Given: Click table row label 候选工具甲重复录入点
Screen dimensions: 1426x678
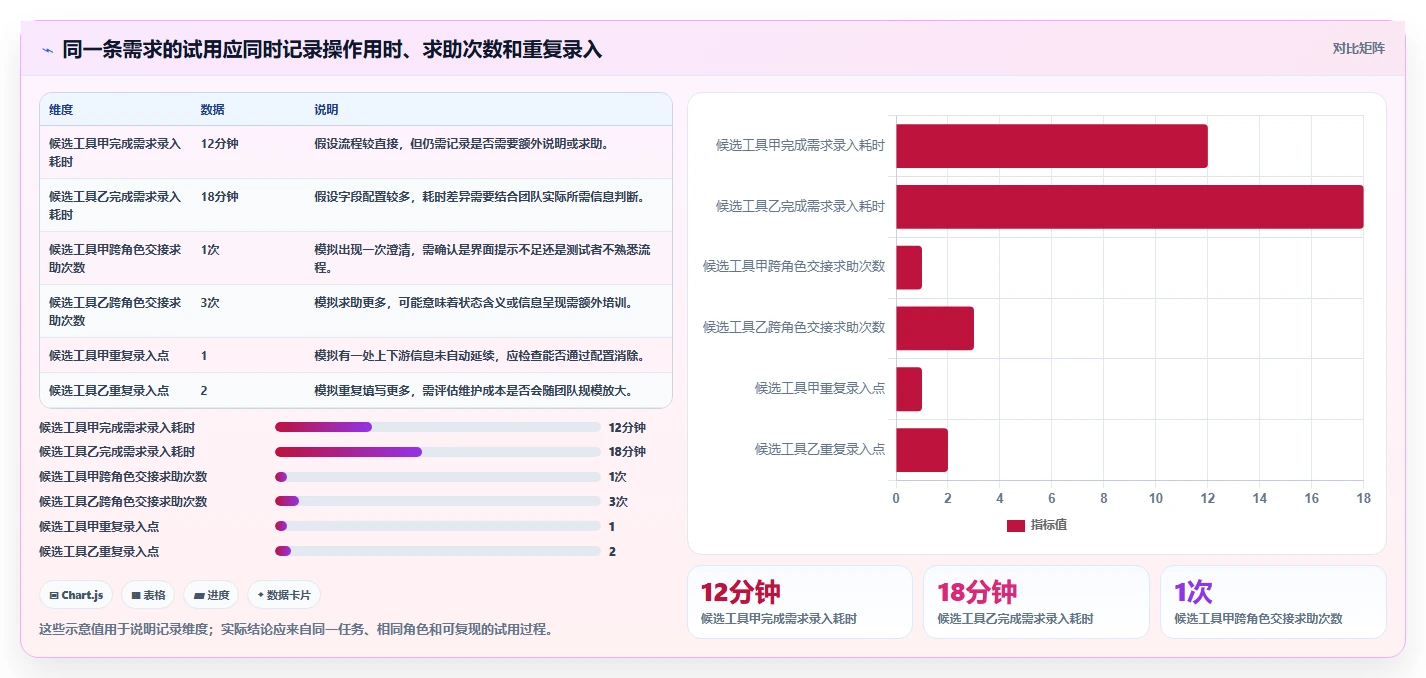Looking at the screenshot, I should (109, 356).
